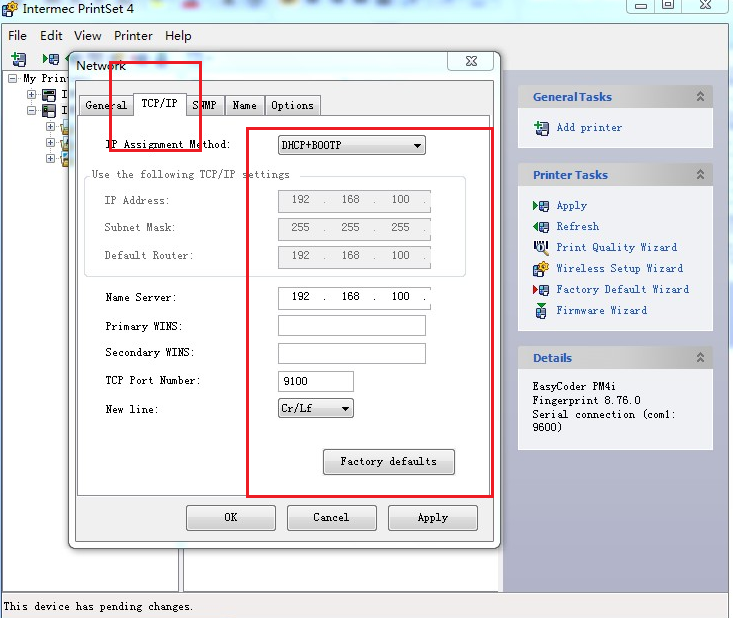Viewport: 733px width, 618px height.
Task: Open the Edit menu
Action: [51, 36]
